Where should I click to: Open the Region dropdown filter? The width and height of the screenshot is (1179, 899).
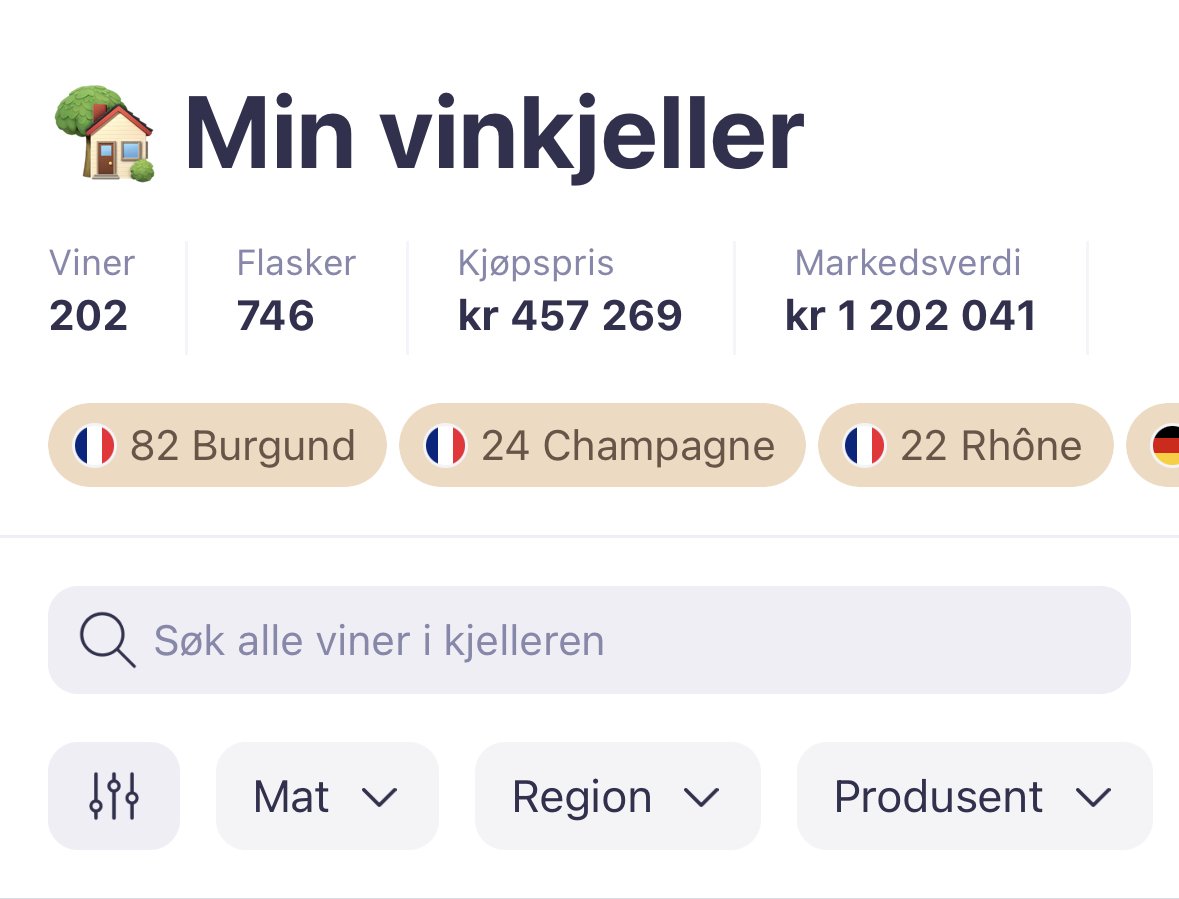tap(617, 795)
